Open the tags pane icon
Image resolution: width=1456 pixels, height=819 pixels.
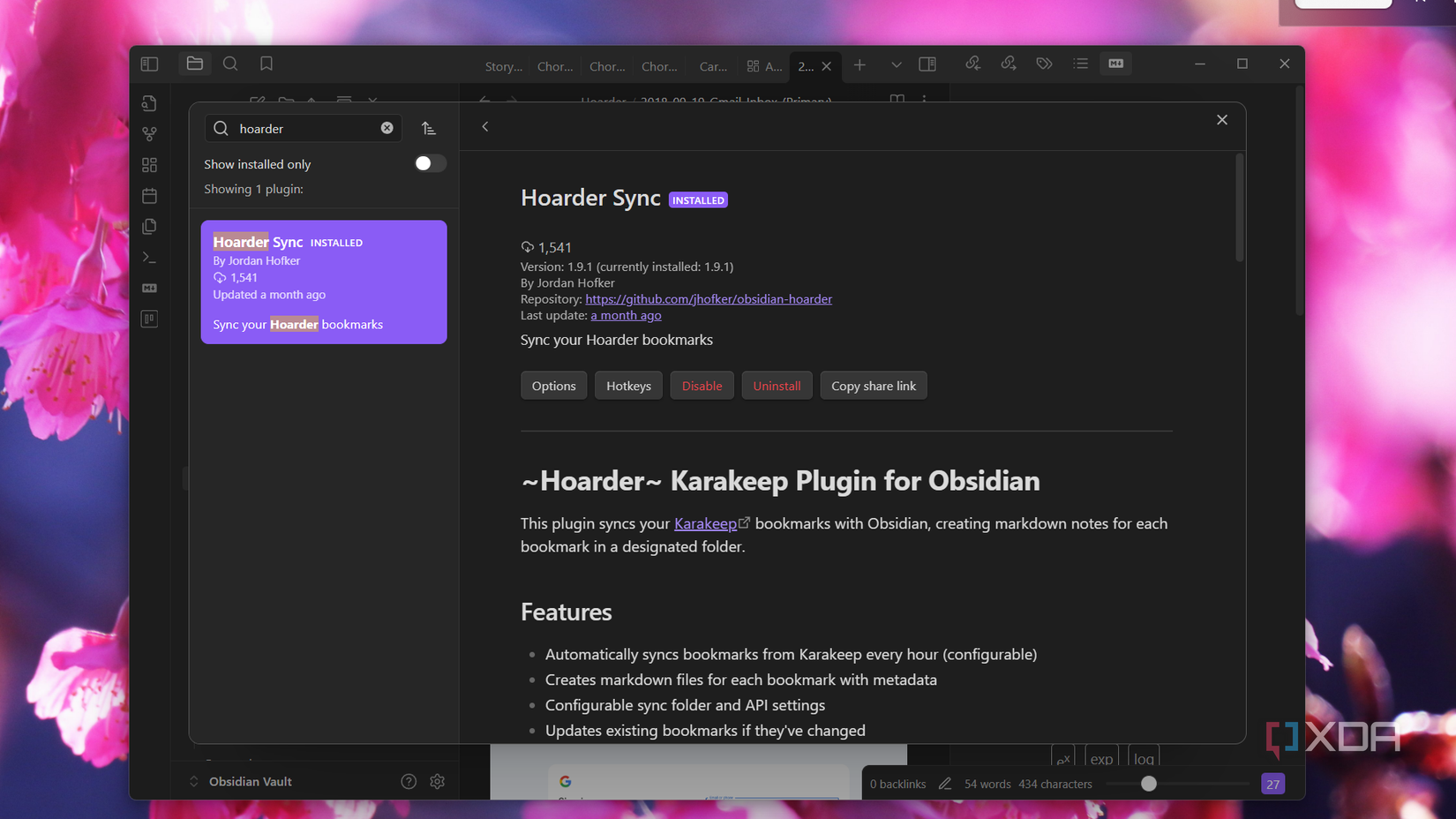click(x=1044, y=64)
